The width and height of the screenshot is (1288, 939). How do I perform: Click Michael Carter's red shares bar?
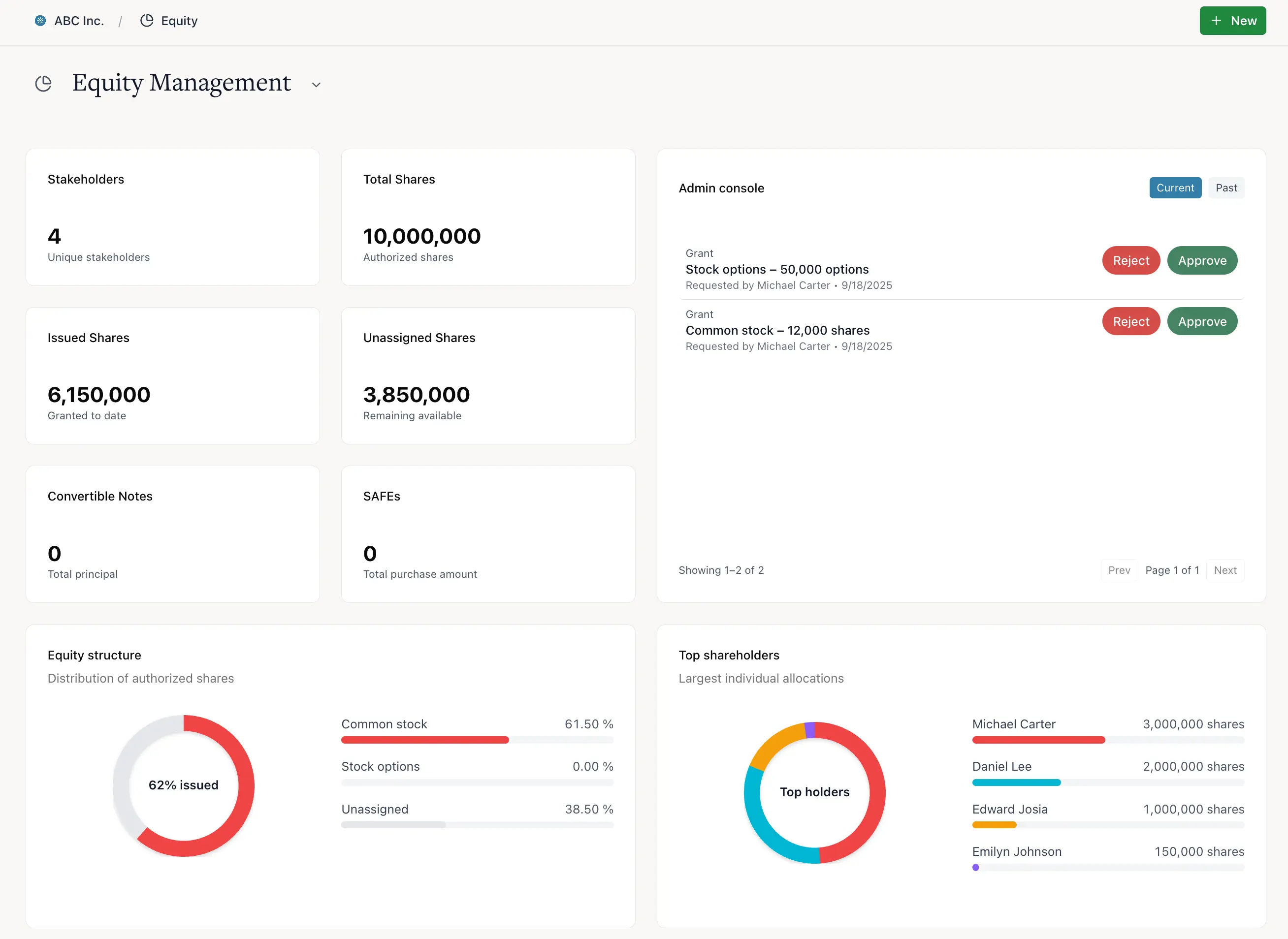(1038, 740)
